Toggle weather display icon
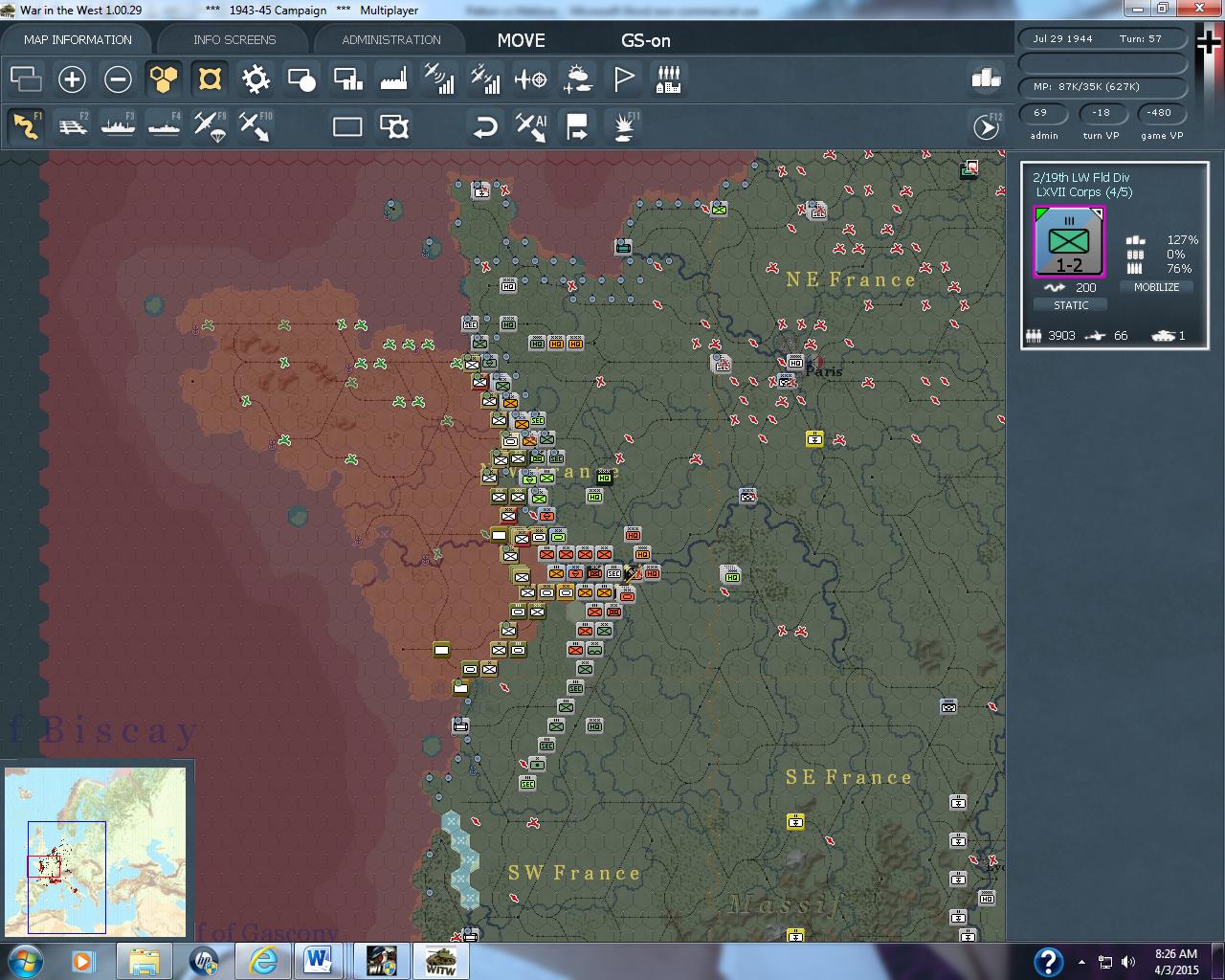This screenshot has width=1225, height=980. coord(577,79)
